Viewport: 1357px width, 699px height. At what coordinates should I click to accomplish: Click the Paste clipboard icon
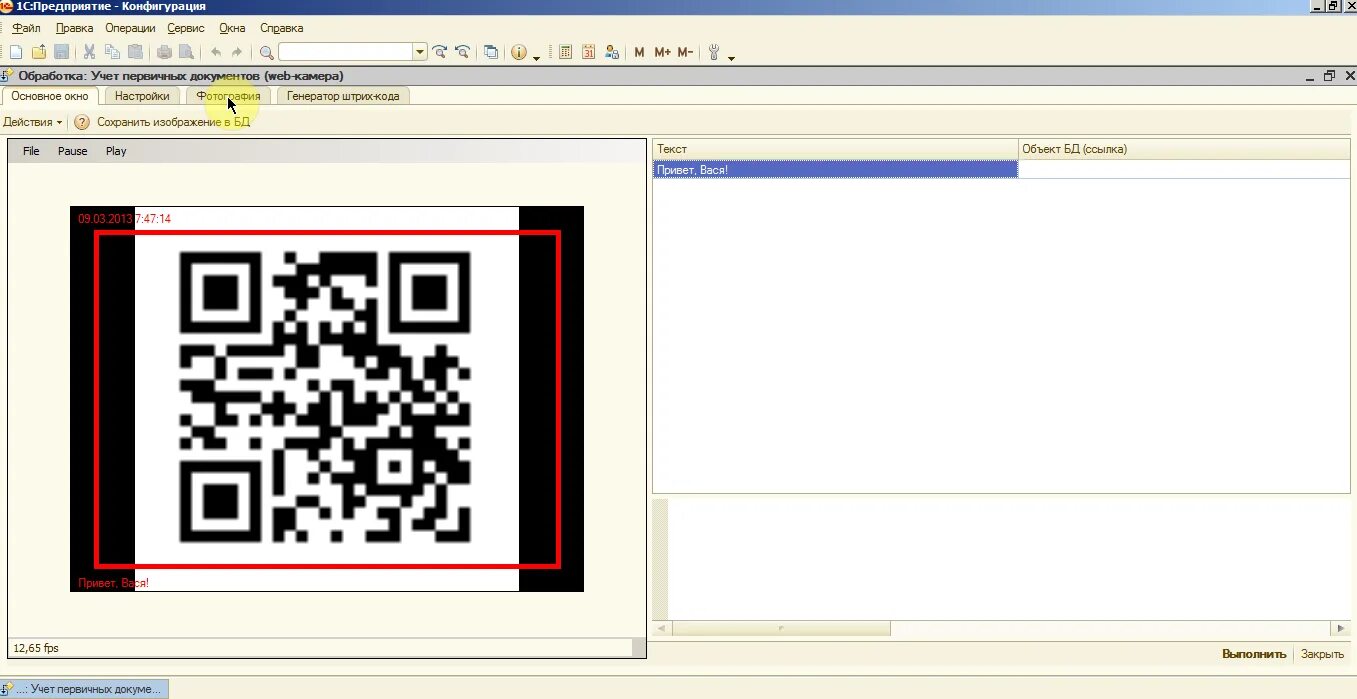135,52
